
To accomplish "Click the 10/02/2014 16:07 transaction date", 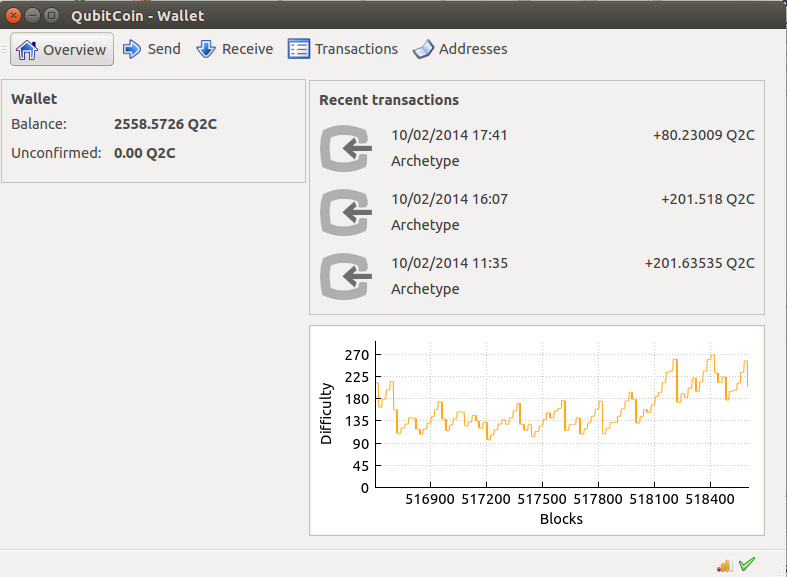I will (x=449, y=200).
